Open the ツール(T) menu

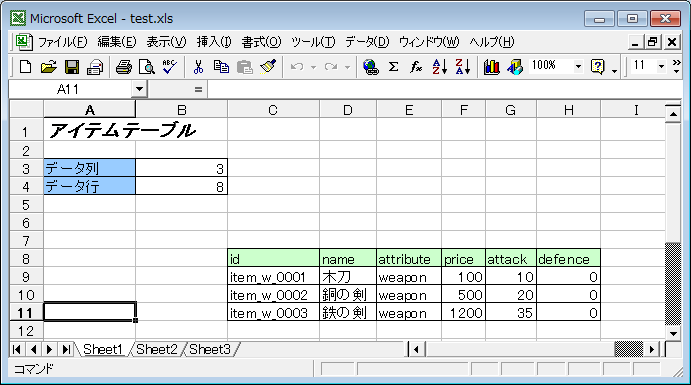point(313,42)
